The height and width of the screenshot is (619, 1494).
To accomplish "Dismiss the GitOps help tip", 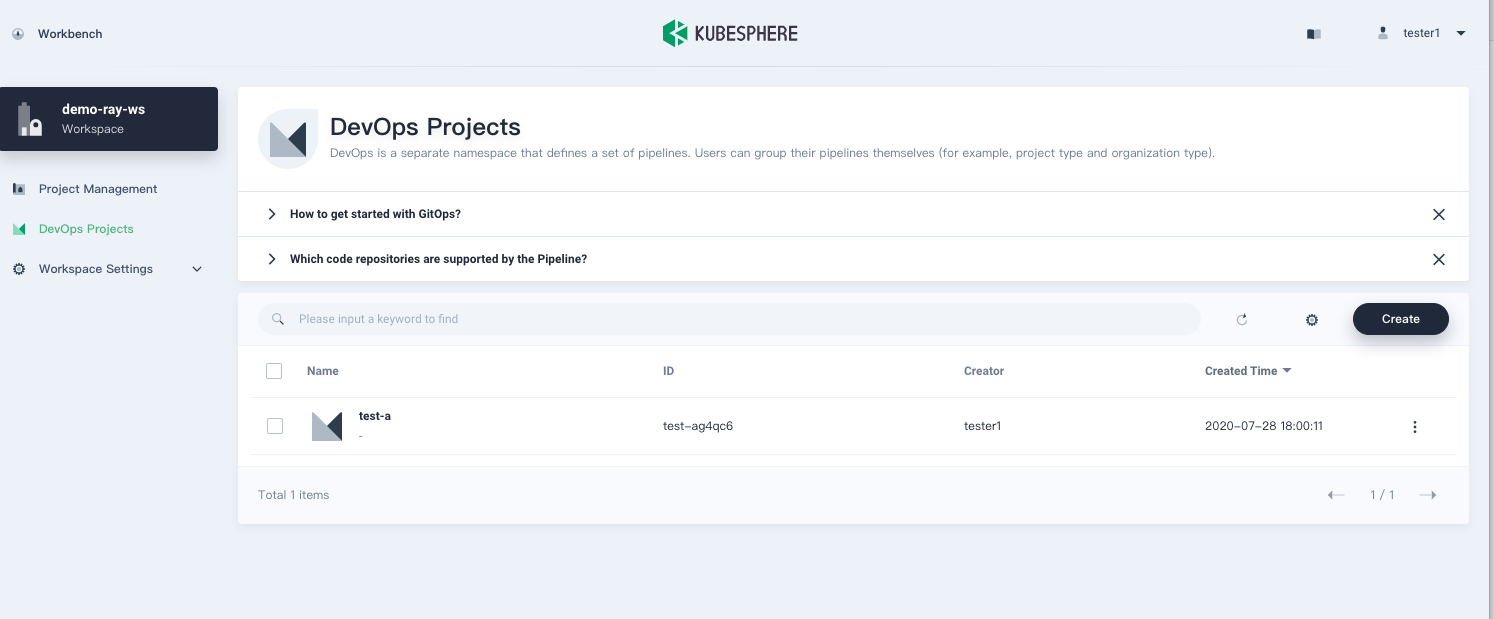I will (x=1439, y=214).
